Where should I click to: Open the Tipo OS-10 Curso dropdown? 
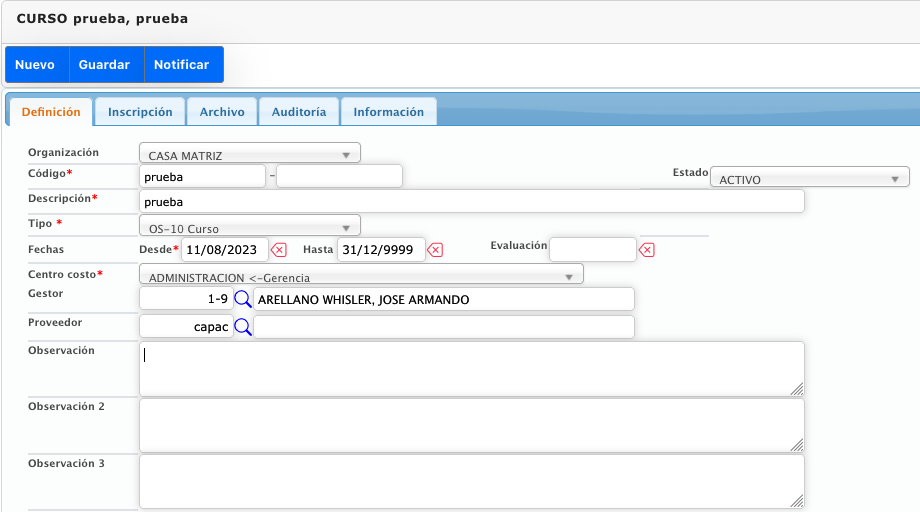tap(249, 228)
